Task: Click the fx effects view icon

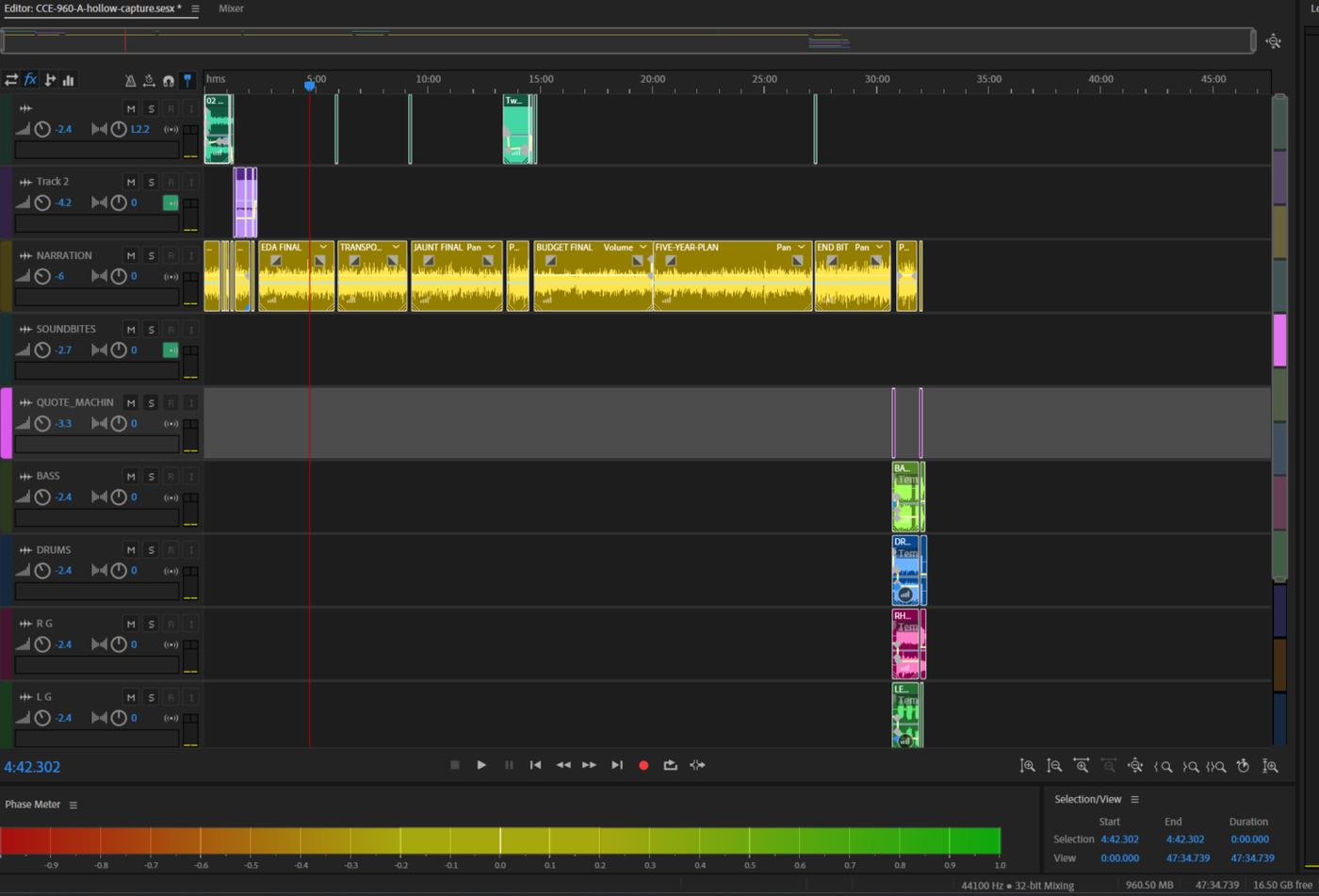Action: point(30,80)
